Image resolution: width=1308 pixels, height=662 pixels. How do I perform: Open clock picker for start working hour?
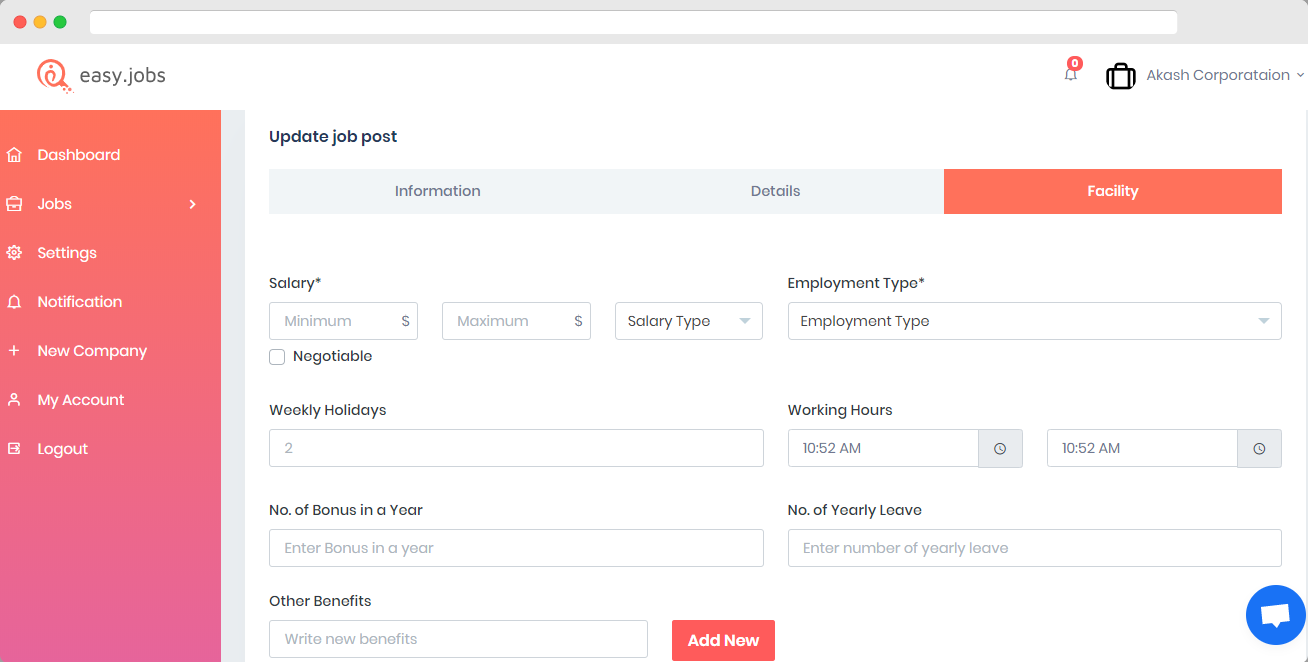(x=1000, y=448)
